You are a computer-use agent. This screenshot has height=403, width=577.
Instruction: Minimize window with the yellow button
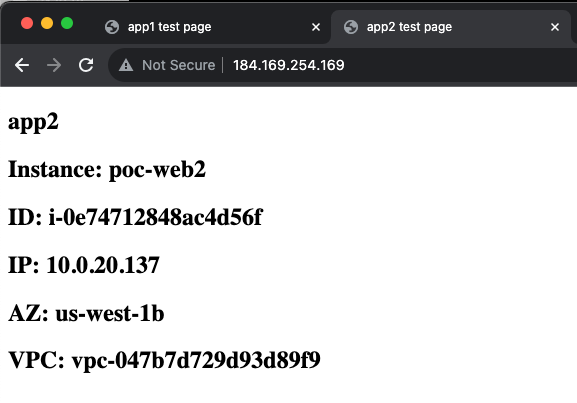tap(47, 23)
